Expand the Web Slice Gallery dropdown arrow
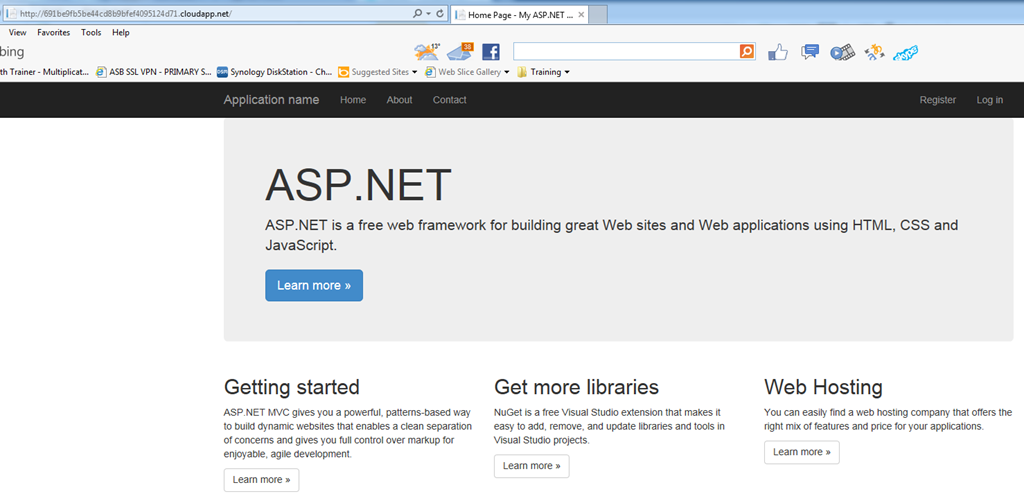Screen dimensions: 1024x494 point(507,73)
